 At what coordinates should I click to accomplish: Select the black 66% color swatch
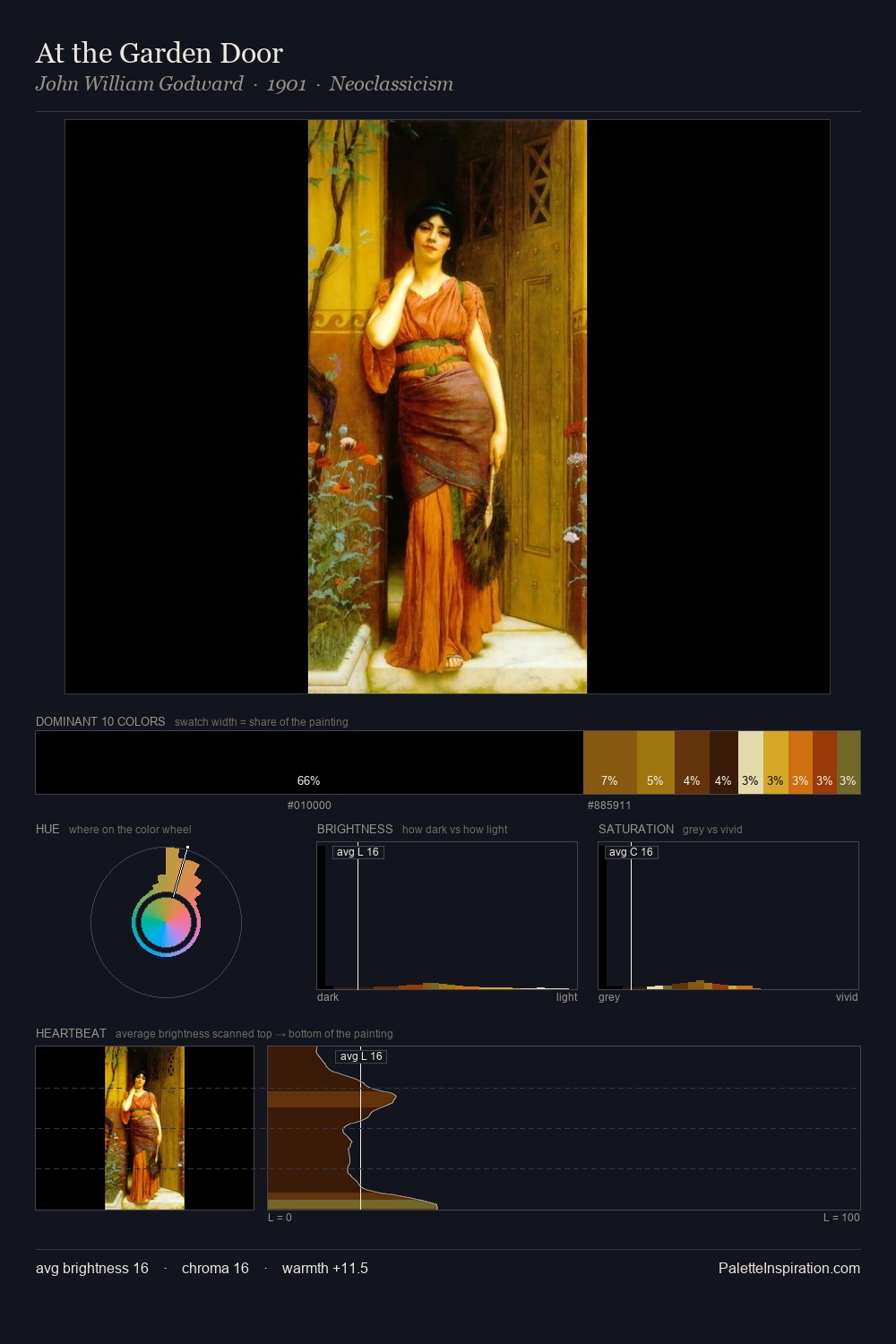click(309, 762)
